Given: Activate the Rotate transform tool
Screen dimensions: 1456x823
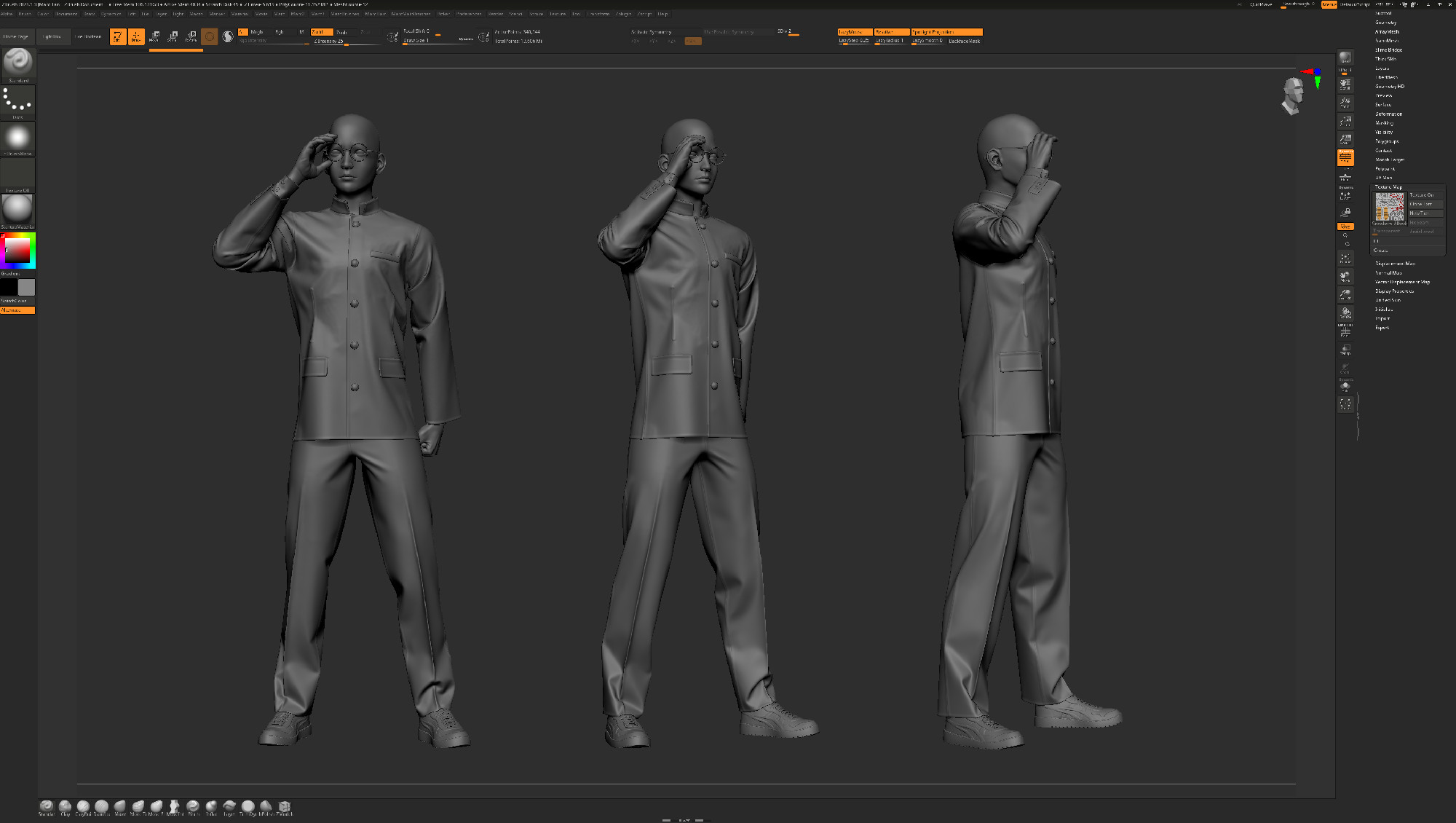Looking at the screenshot, I should click(x=191, y=36).
